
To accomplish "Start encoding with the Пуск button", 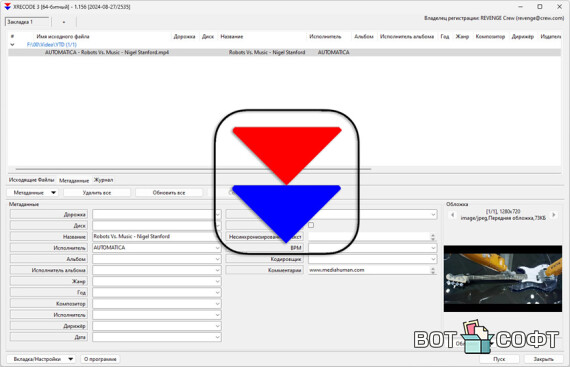I will 499,359.
